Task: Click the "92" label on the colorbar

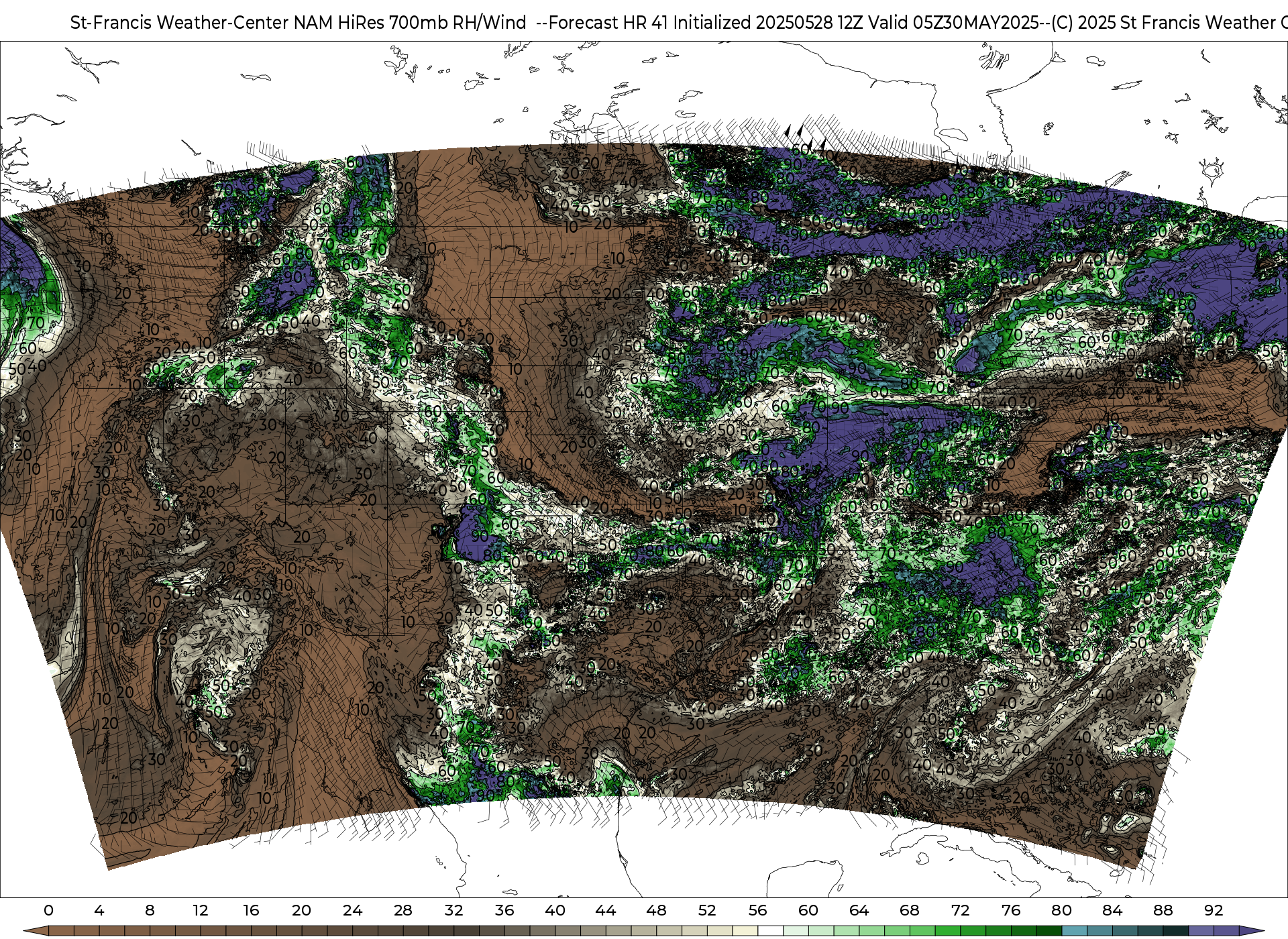Action: click(x=1214, y=910)
